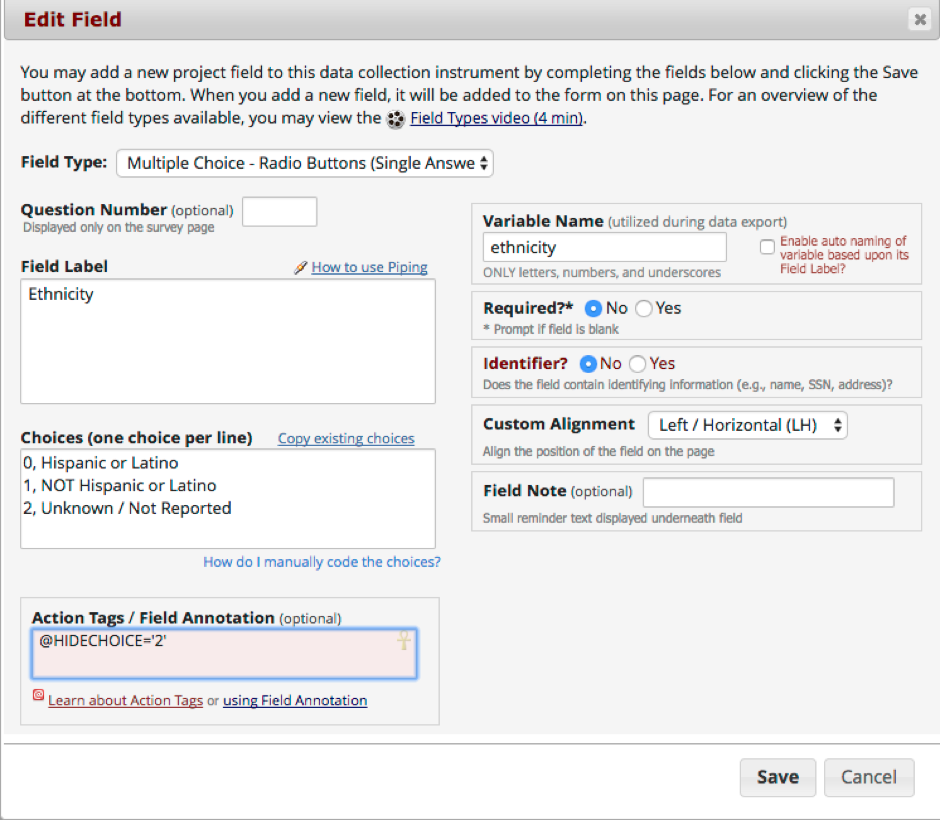Open the Field Type dropdown

(305, 163)
